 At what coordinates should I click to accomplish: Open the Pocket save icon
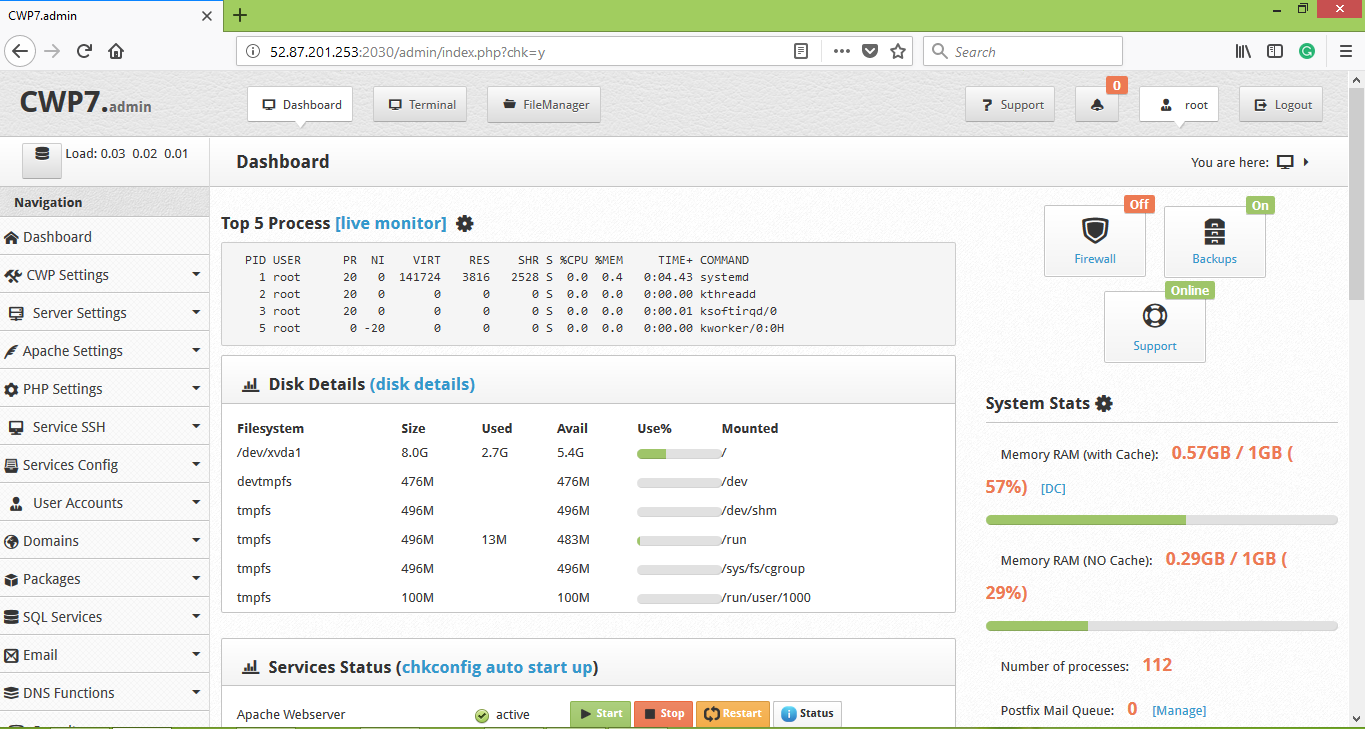[x=870, y=52]
